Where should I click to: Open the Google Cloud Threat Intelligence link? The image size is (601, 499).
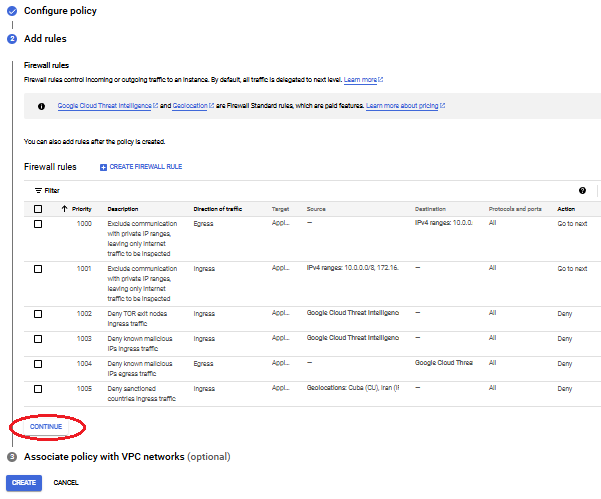(105, 106)
